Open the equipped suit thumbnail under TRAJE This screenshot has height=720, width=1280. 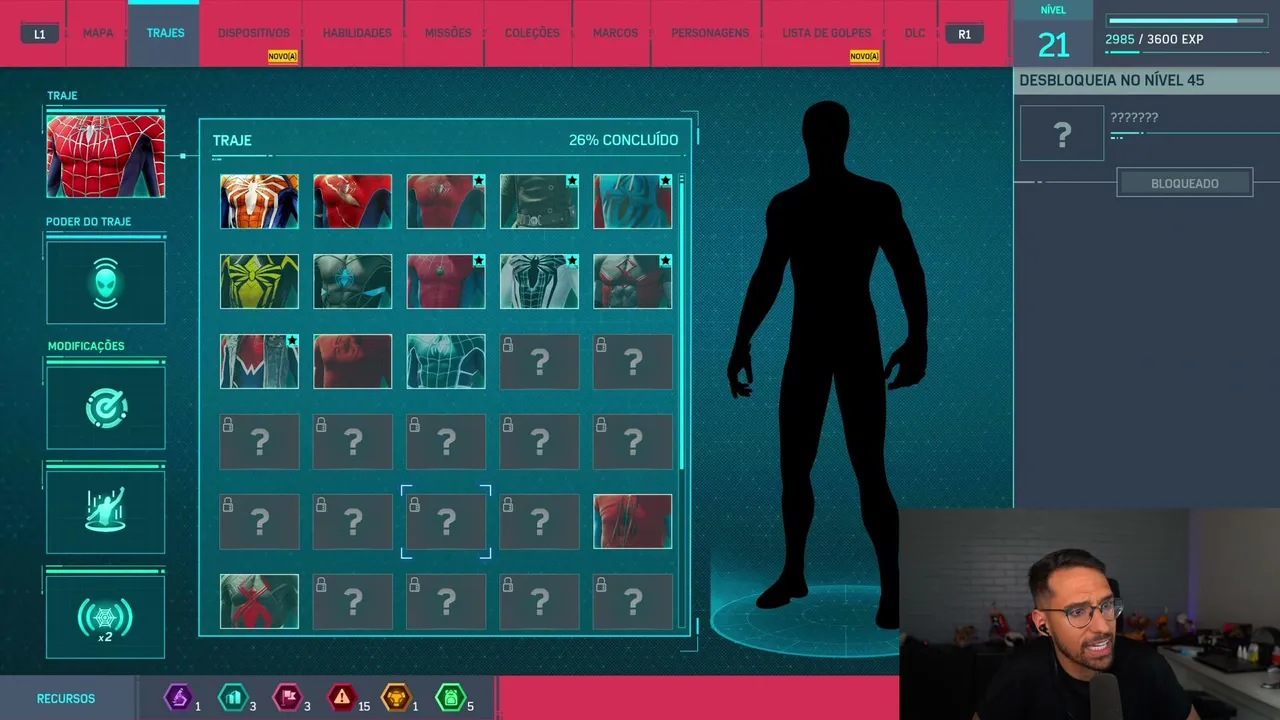tap(106, 155)
